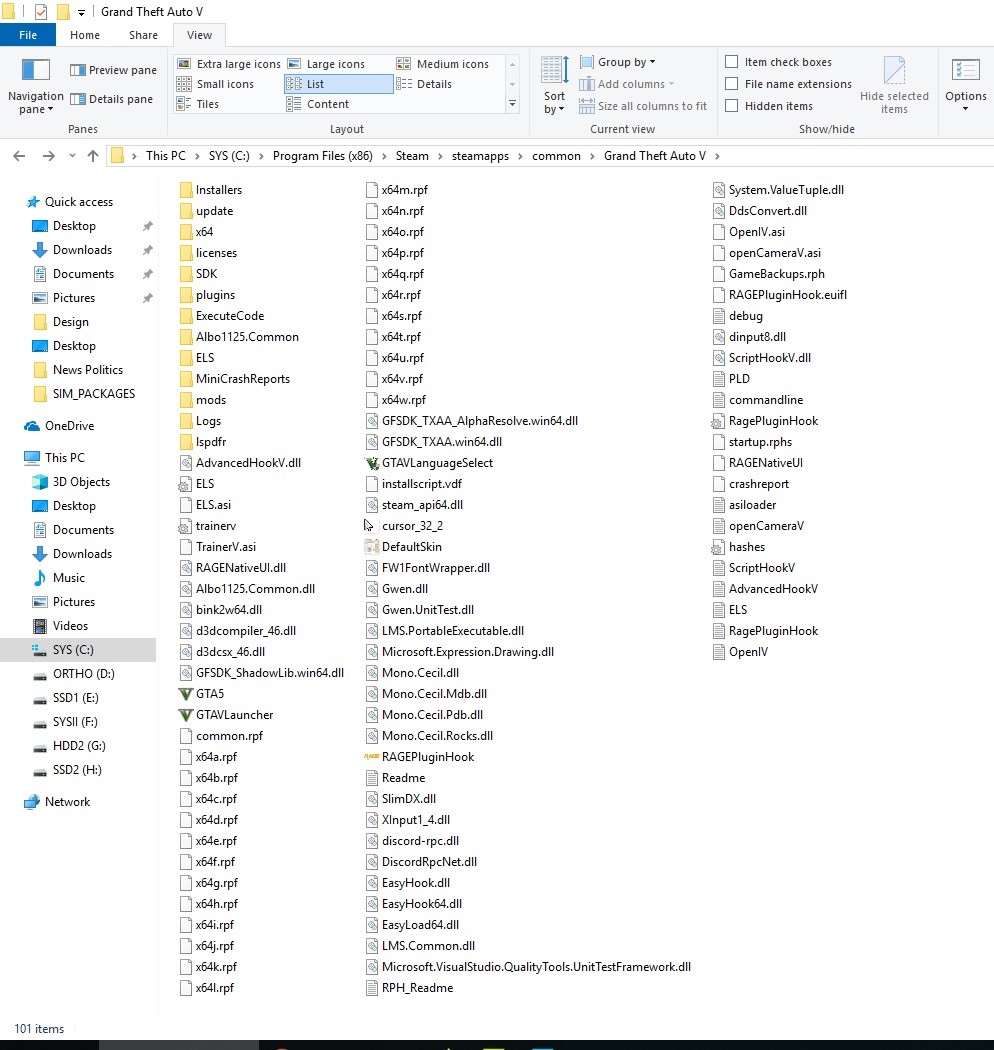The width and height of the screenshot is (994, 1050).
Task: Go back with the left arrow
Action: [19, 156]
